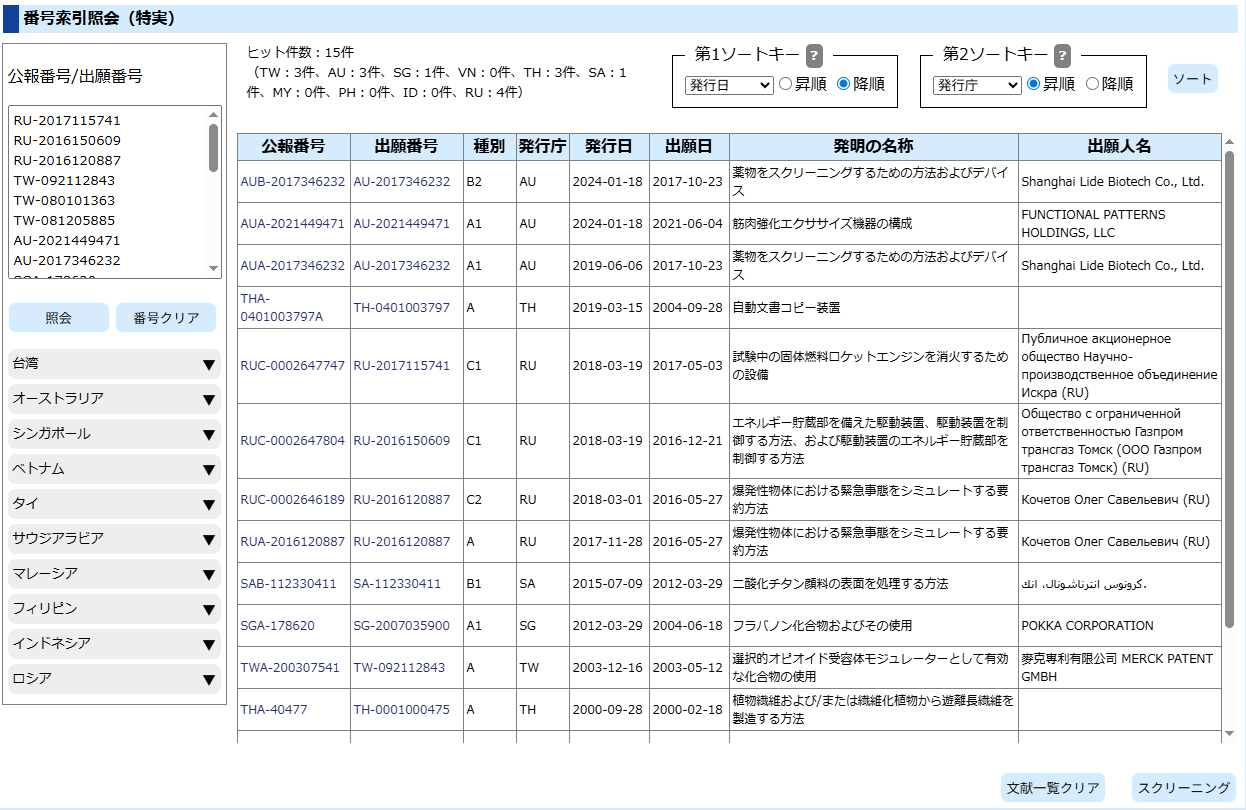The image size is (1246, 810).
Task: Open the 発行日 first sort key dropdown
Action: (x=729, y=85)
